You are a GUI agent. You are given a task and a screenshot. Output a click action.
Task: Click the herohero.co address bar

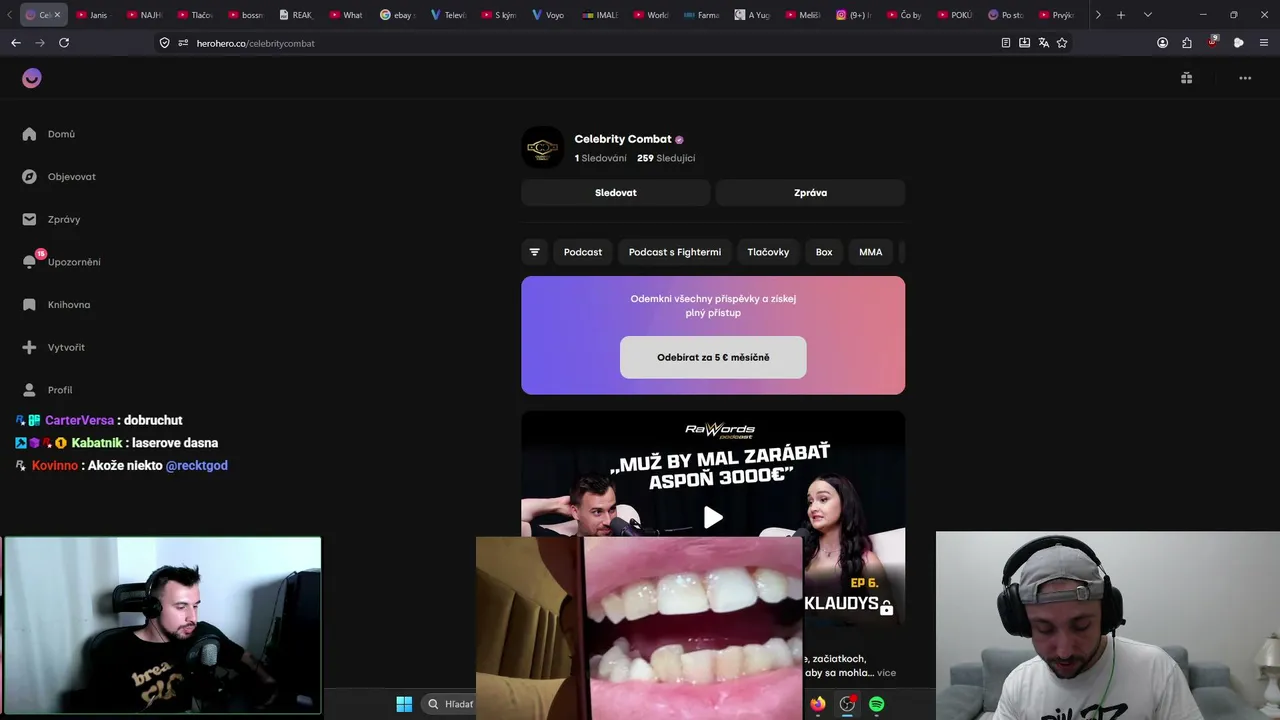(x=590, y=43)
